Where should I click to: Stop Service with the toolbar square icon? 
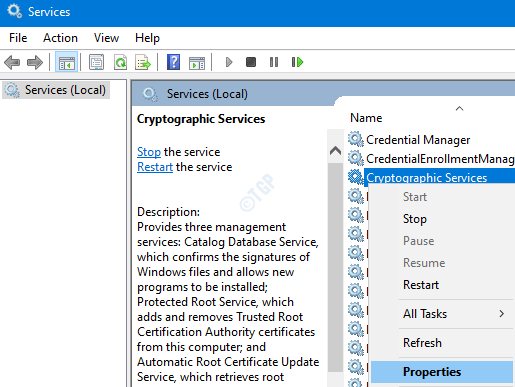[x=251, y=62]
